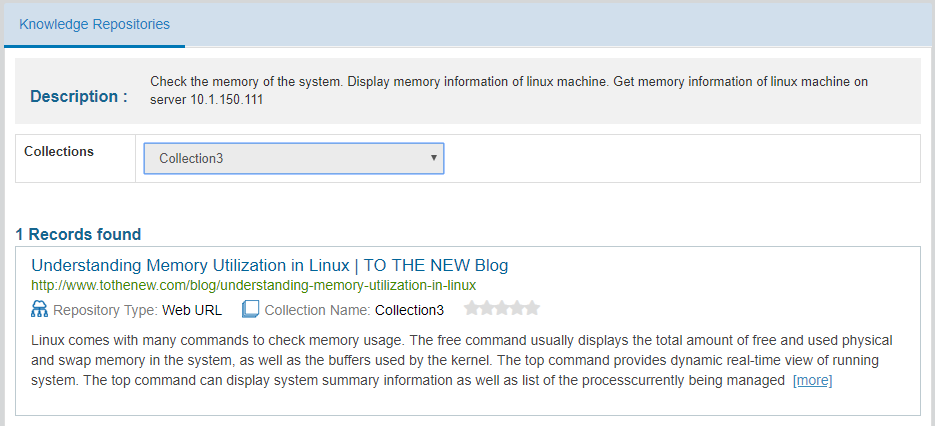Click the 'Description :' heading label
Viewport: 935px width, 426px height.
click(x=79, y=97)
